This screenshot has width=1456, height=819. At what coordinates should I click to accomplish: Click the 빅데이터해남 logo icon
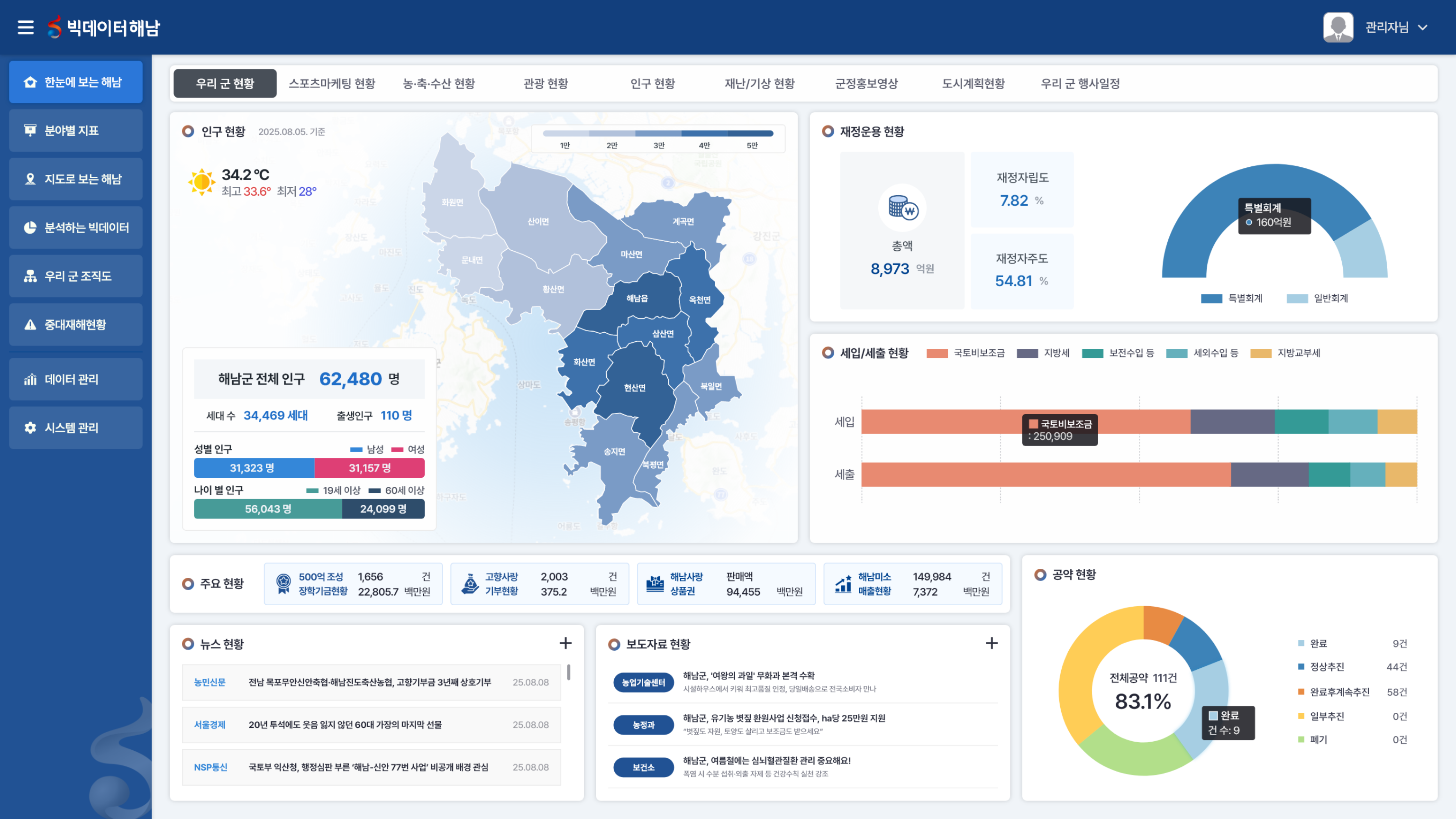[x=54, y=27]
